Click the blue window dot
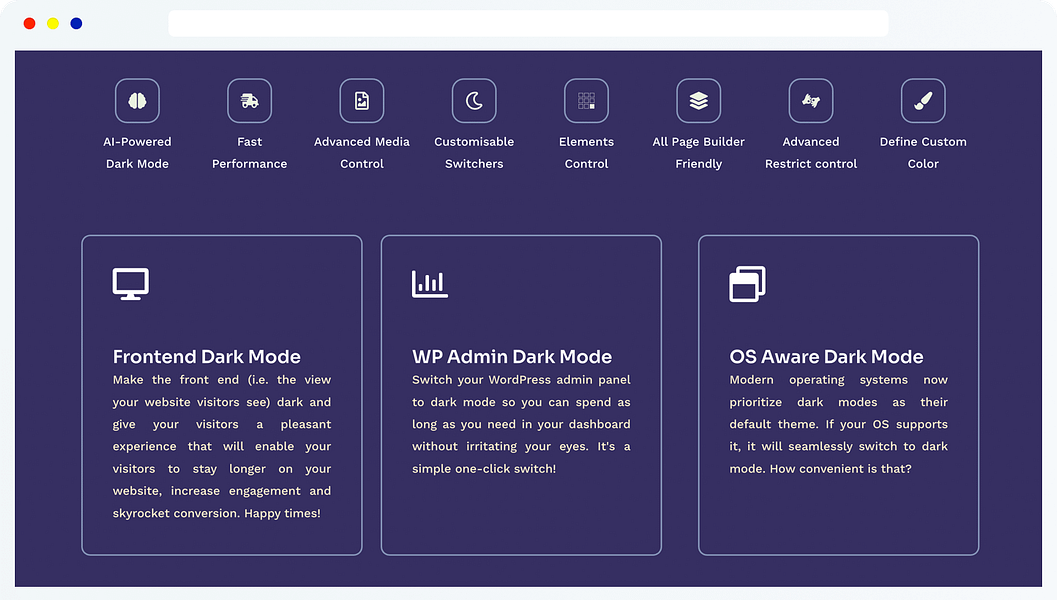The height and width of the screenshot is (600, 1057). tap(76, 24)
